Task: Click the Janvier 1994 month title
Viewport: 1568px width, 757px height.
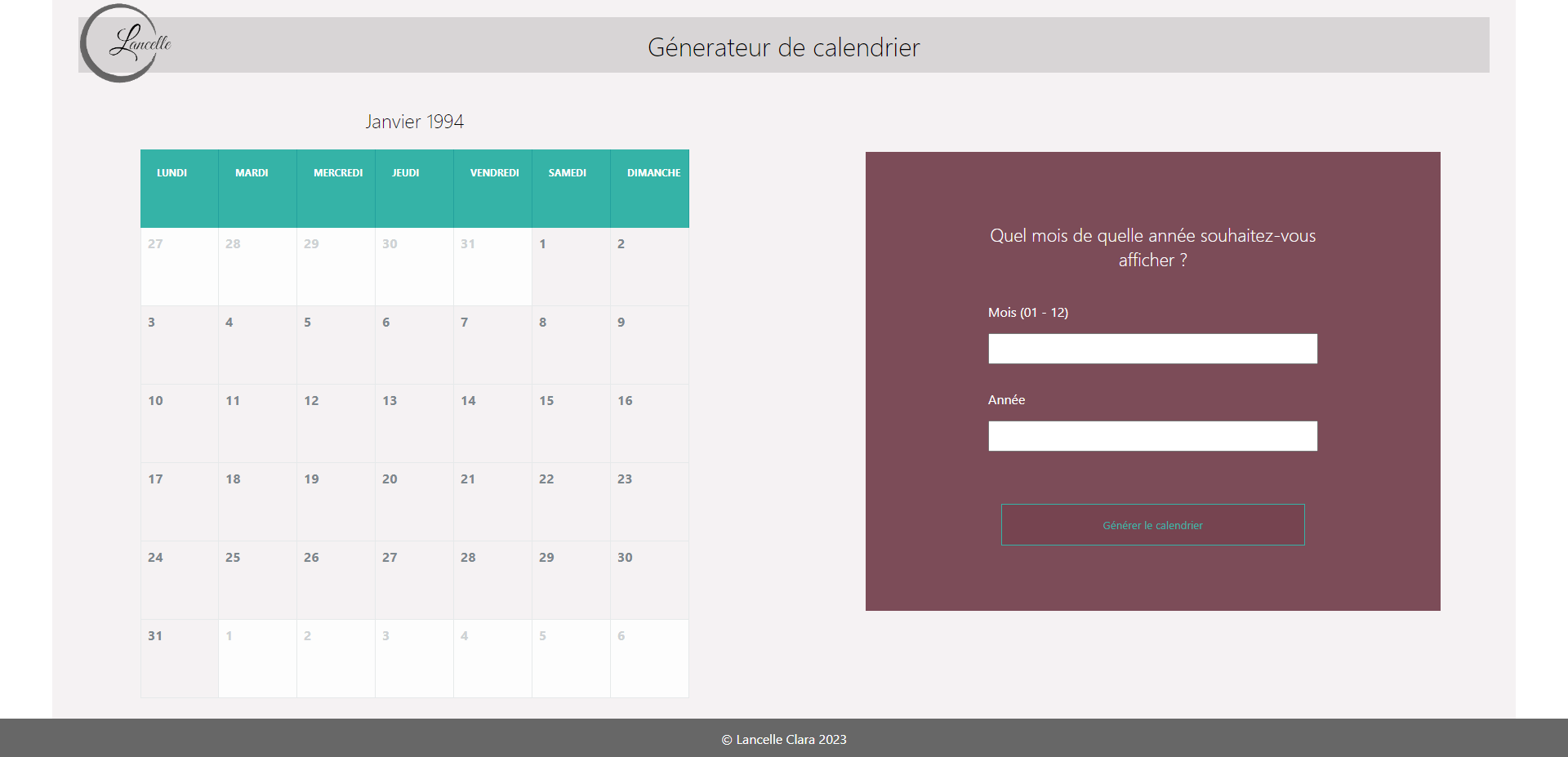Action: (414, 122)
